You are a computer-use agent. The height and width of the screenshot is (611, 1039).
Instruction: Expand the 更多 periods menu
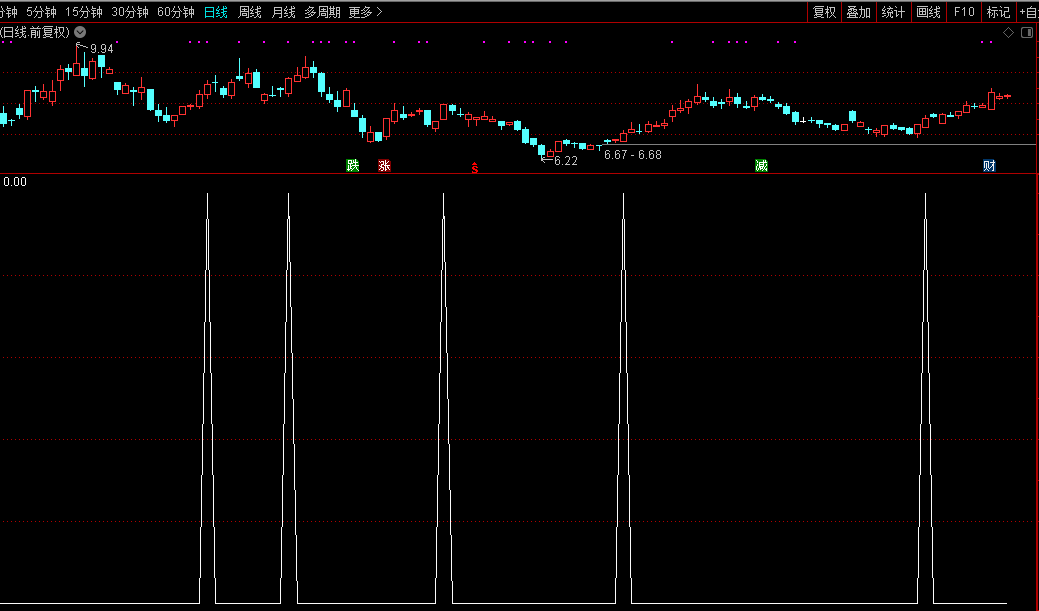tap(365, 12)
